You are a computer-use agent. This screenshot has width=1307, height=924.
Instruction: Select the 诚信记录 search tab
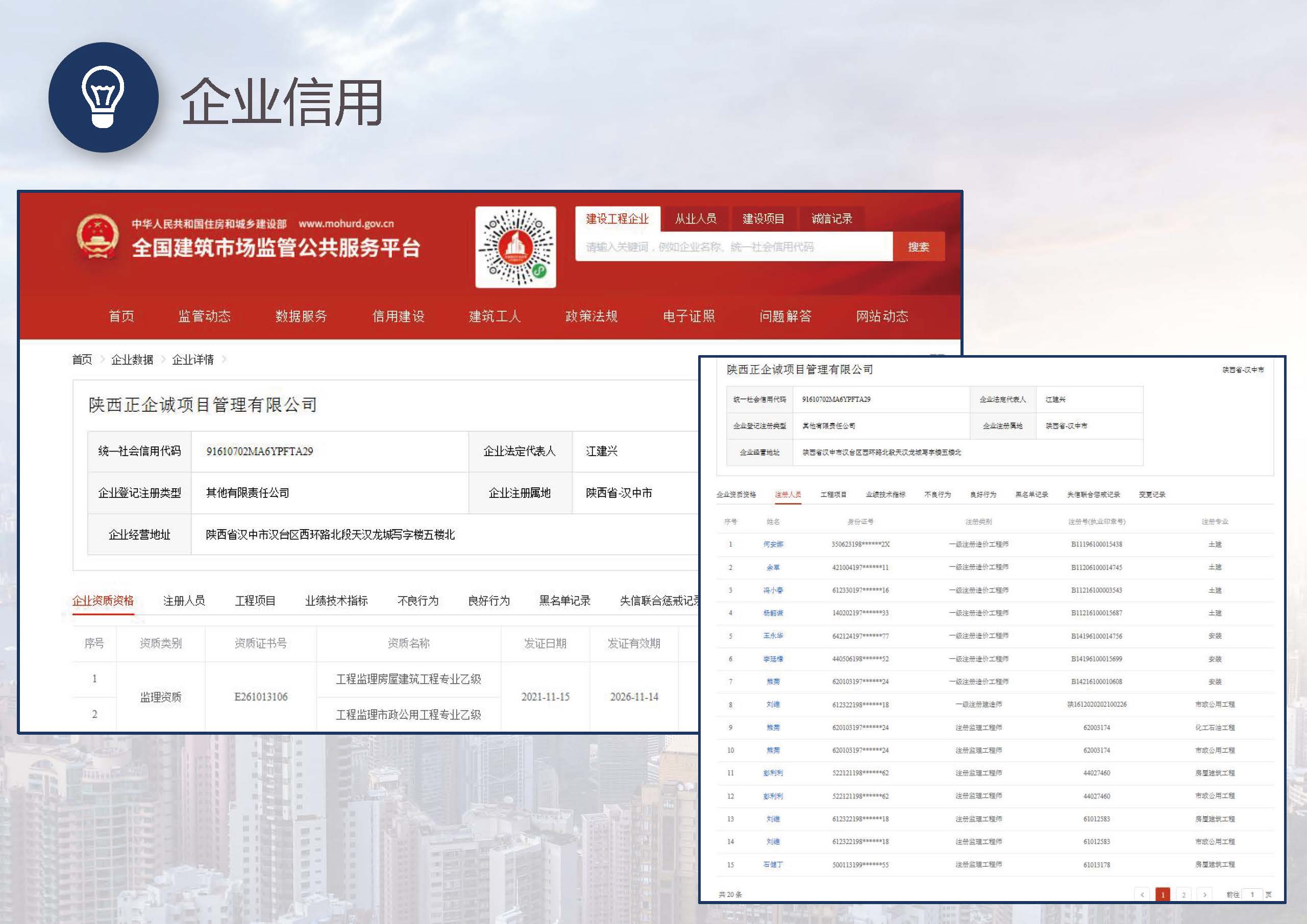click(832, 218)
